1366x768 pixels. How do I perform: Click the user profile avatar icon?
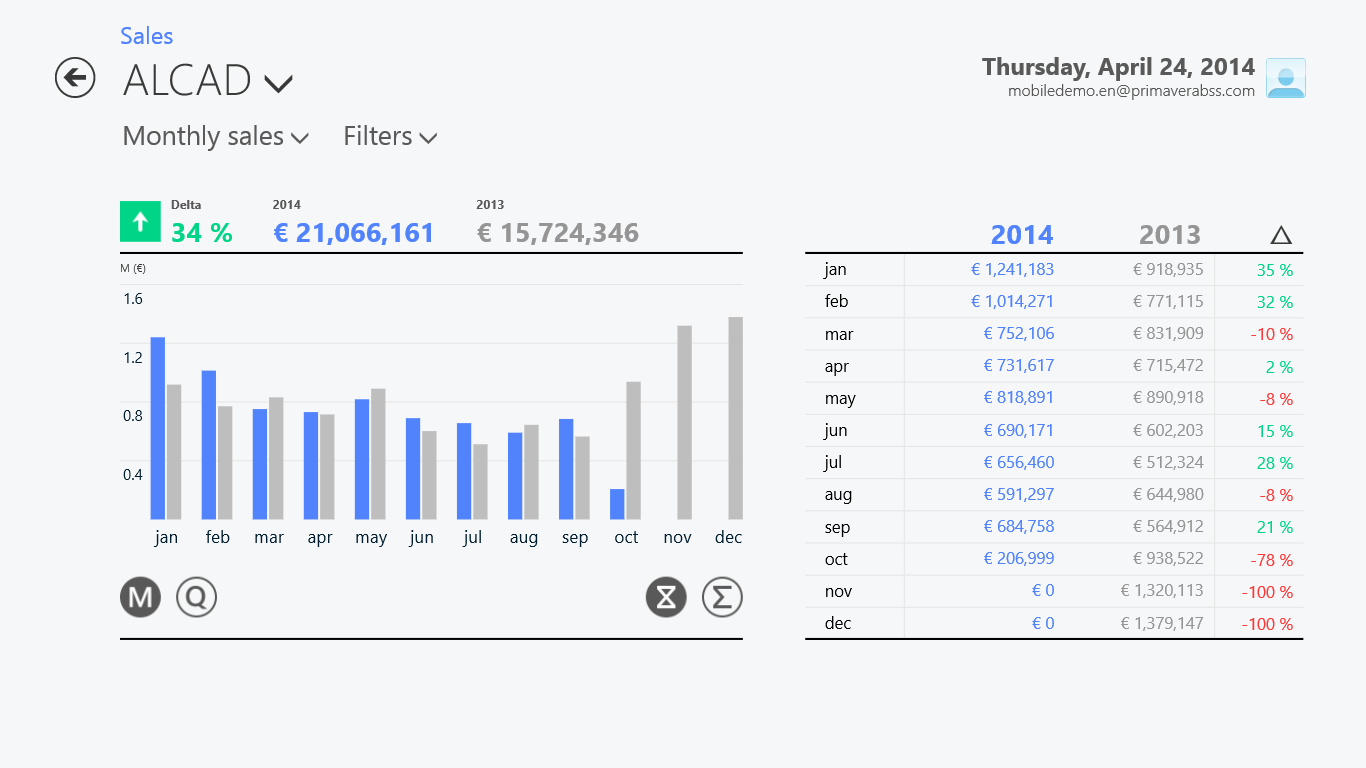(1286, 78)
